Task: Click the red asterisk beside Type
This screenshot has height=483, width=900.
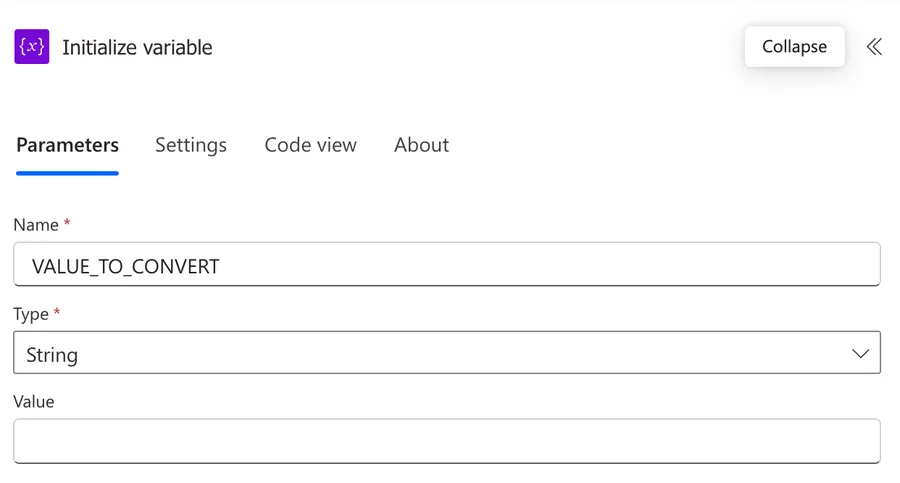Action: pyautogui.click(x=57, y=313)
